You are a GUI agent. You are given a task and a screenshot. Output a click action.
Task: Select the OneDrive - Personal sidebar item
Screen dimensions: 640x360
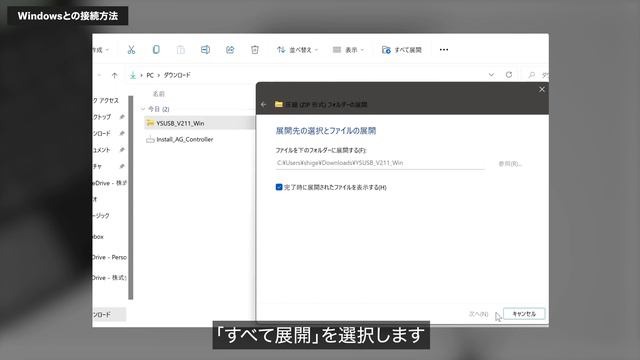(109, 257)
